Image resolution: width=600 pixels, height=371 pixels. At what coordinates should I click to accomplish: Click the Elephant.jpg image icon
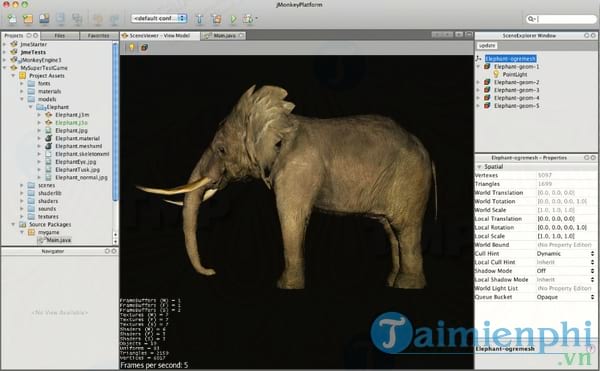(x=49, y=130)
